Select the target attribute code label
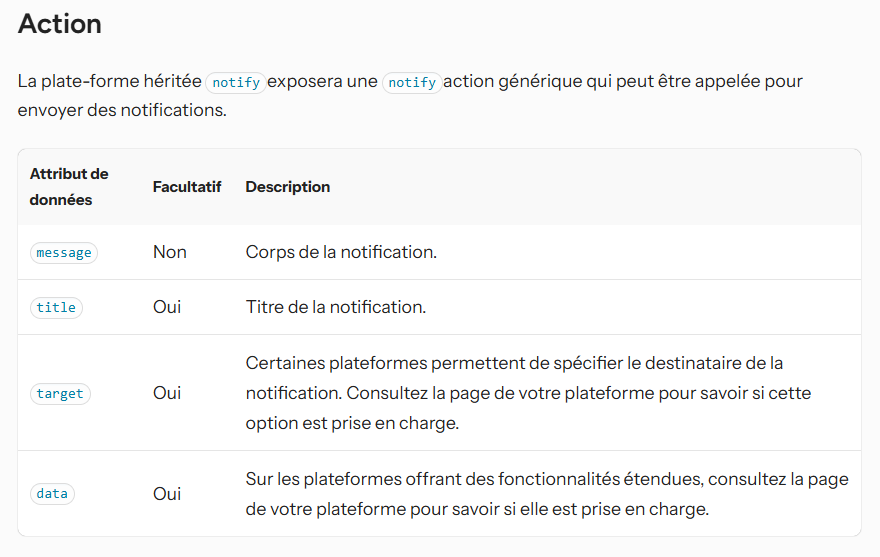The height and width of the screenshot is (557, 880). click(x=60, y=394)
